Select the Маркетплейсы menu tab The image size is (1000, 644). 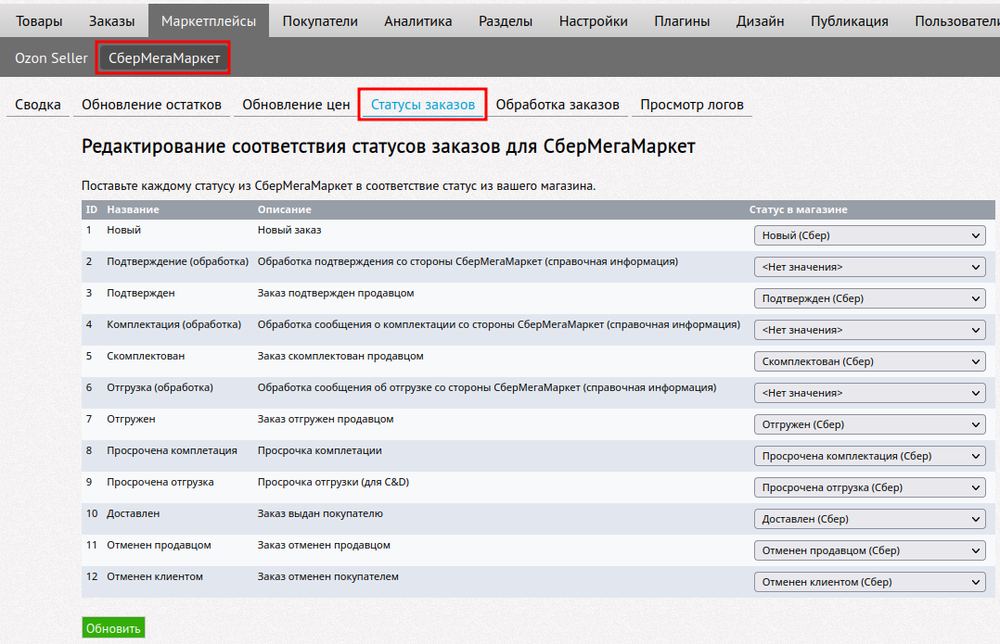[209, 21]
